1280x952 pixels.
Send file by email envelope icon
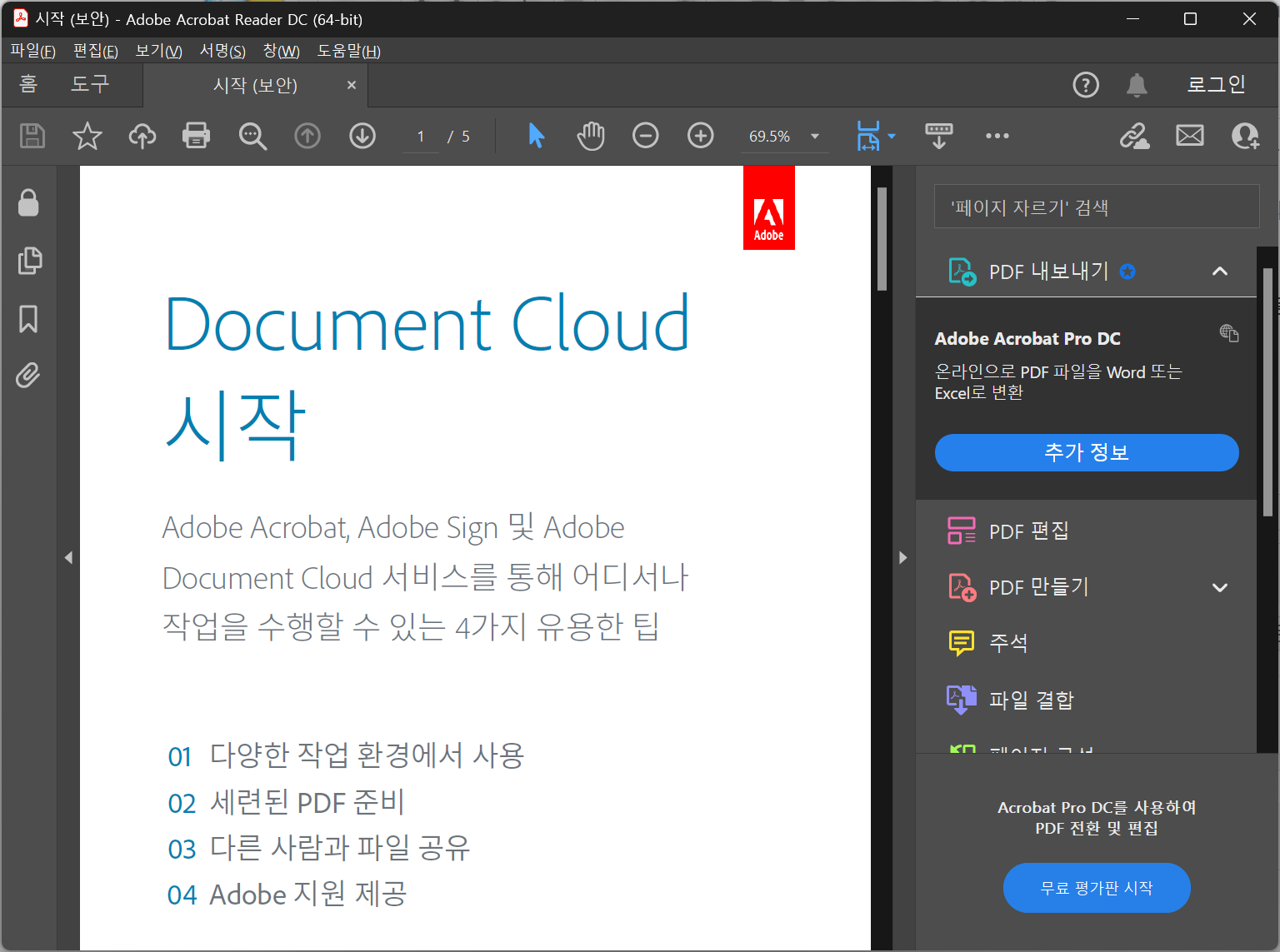(1190, 135)
